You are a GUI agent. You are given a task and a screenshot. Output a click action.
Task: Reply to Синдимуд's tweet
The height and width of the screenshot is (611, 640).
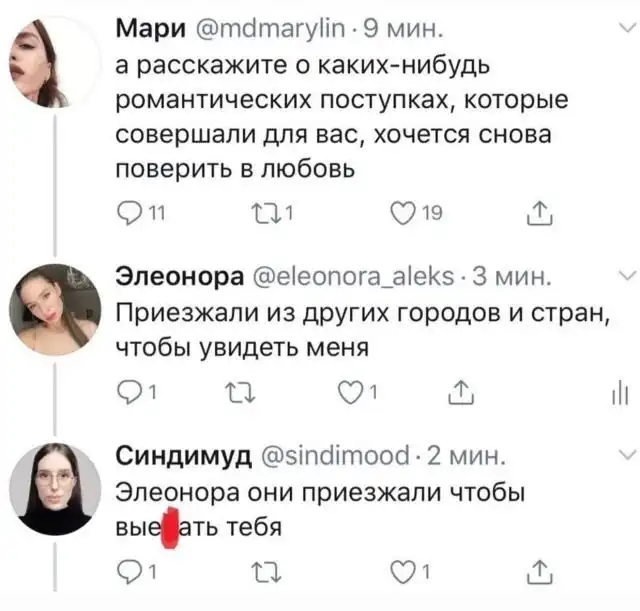126,572
